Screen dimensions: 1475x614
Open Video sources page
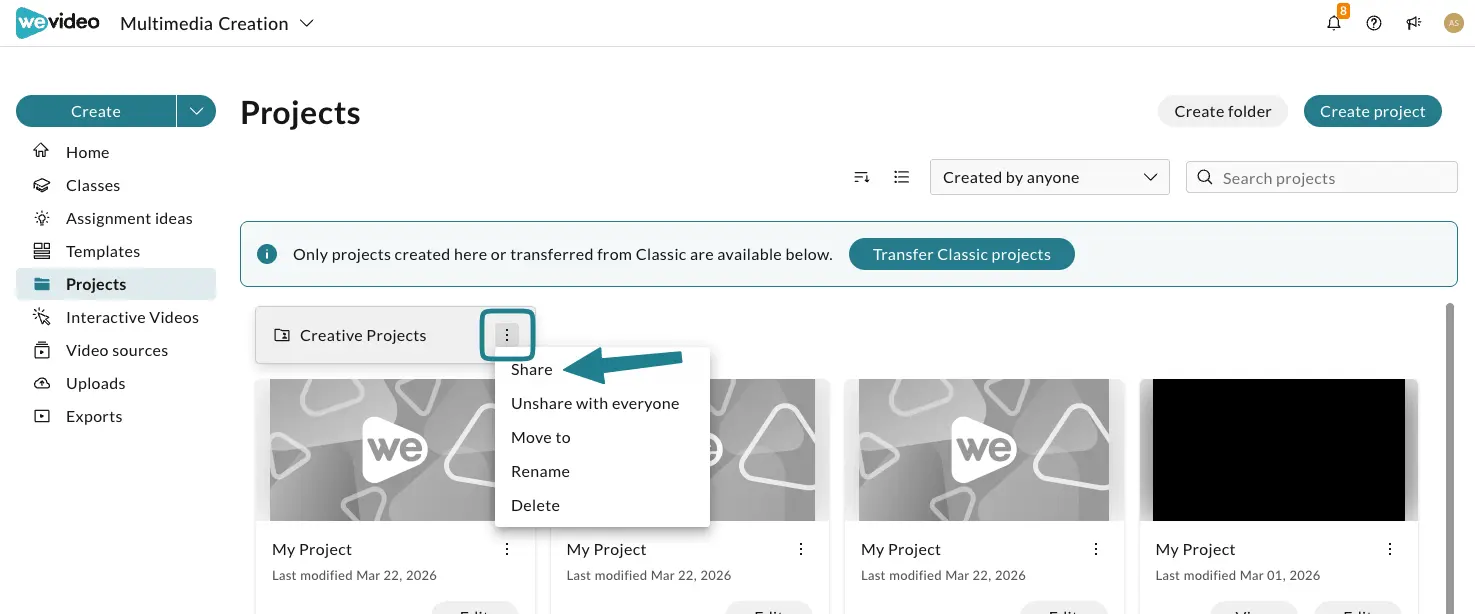tap(116, 350)
